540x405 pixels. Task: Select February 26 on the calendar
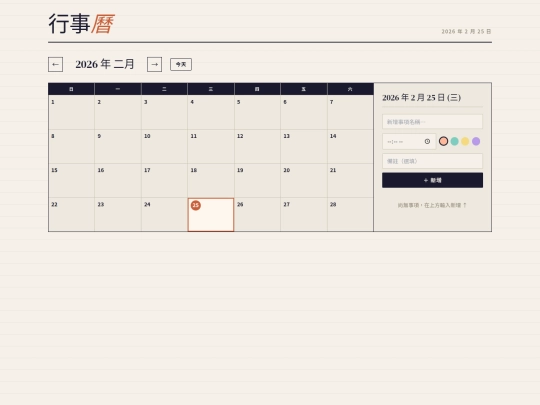[257, 215]
